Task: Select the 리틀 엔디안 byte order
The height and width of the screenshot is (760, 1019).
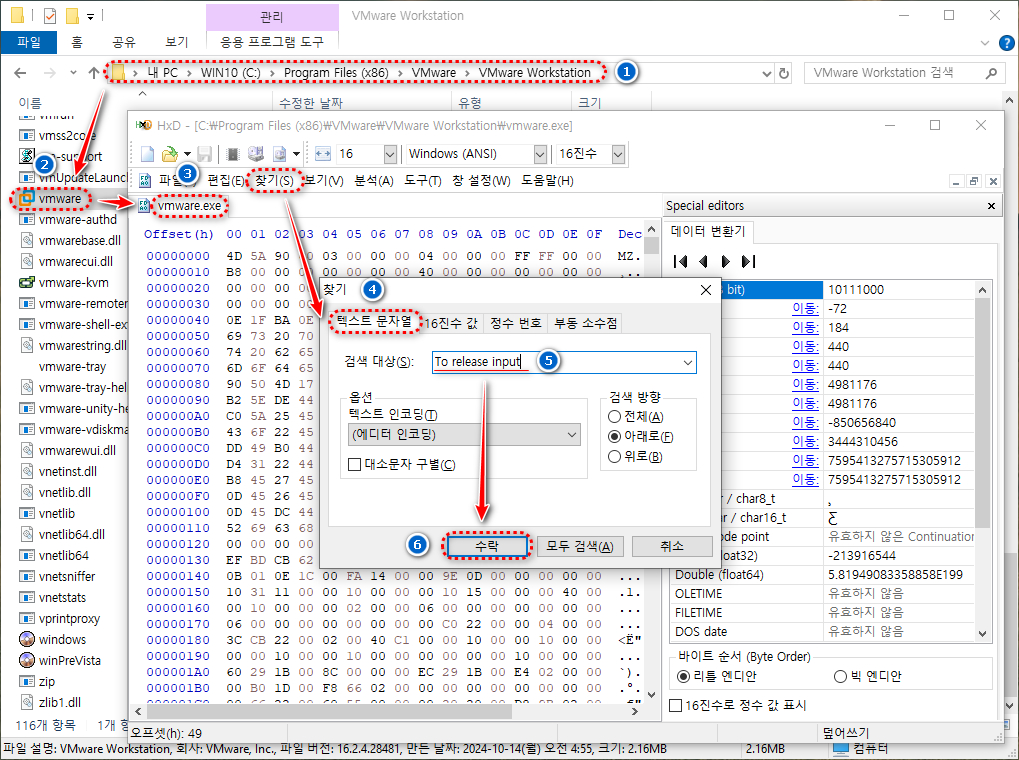Action: (683, 677)
